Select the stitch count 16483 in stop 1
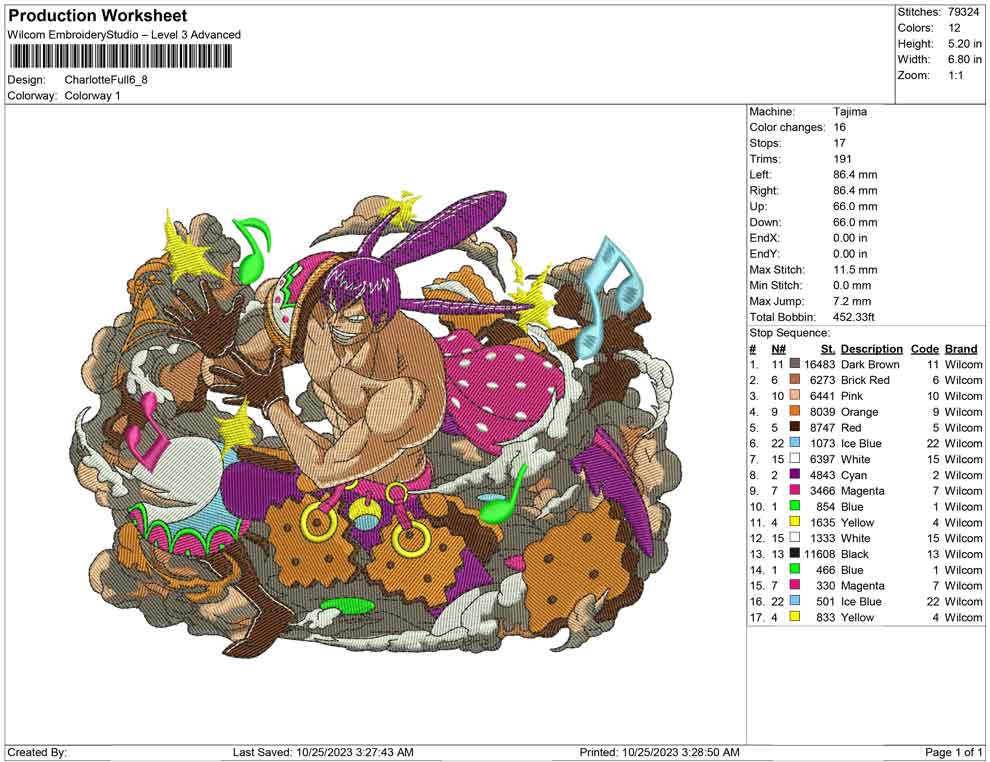Image resolution: width=990 pixels, height=762 pixels. click(819, 364)
